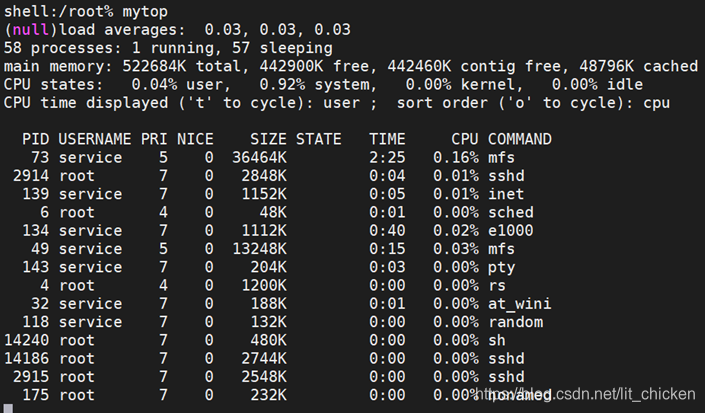Click the USERNAME column header
The height and width of the screenshot is (413, 705).
tap(95, 139)
